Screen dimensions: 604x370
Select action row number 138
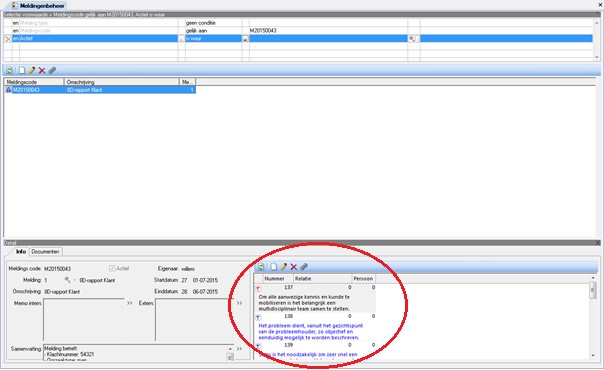click(315, 316)
